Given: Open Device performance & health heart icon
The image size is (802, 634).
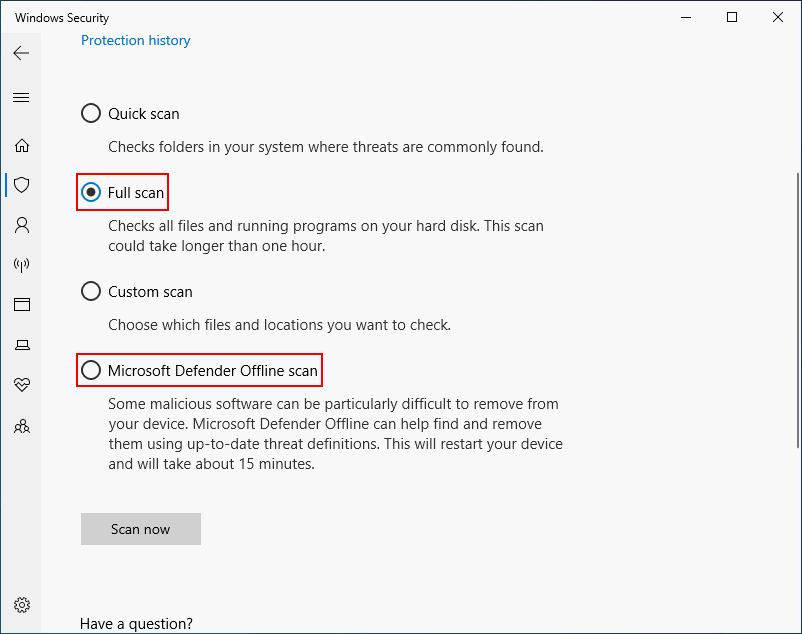Looking at the screenshot, I should [x=21, y=385].
